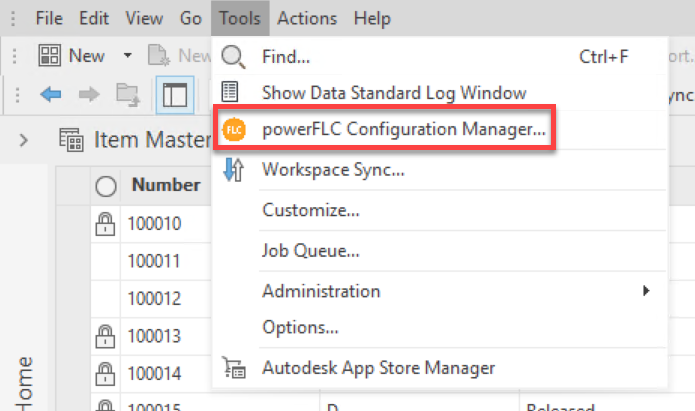Click the Autodesk App Store cart icon

point(232,367)
